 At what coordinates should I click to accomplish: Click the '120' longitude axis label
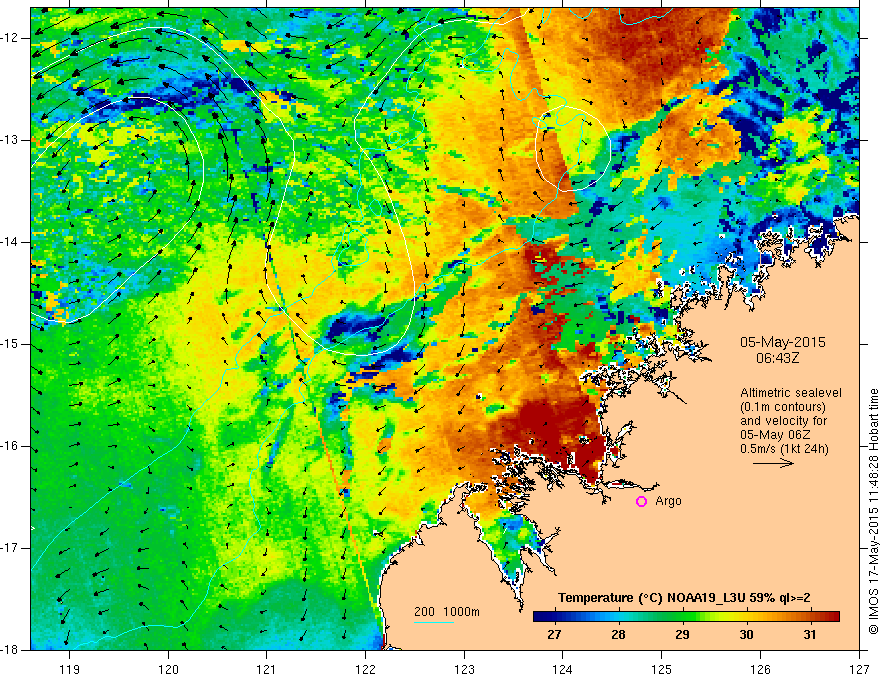[x=168, y=669]
